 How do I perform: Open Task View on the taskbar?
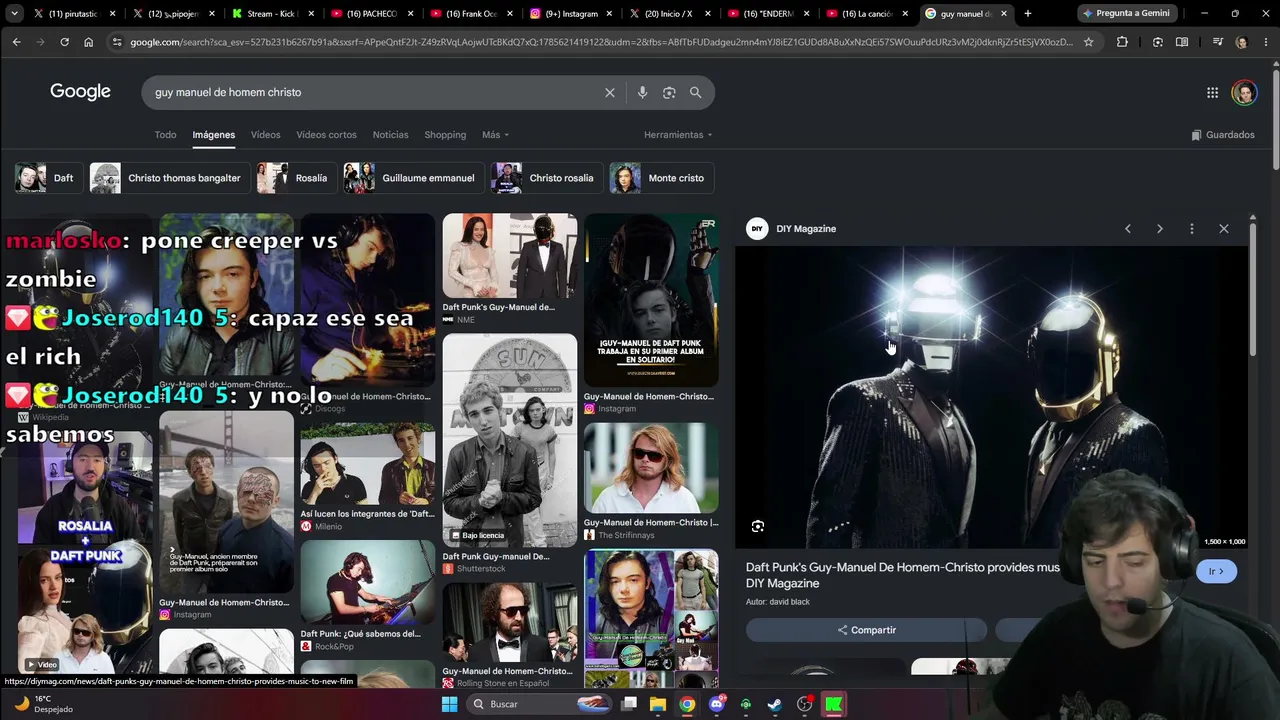point(629,704)
